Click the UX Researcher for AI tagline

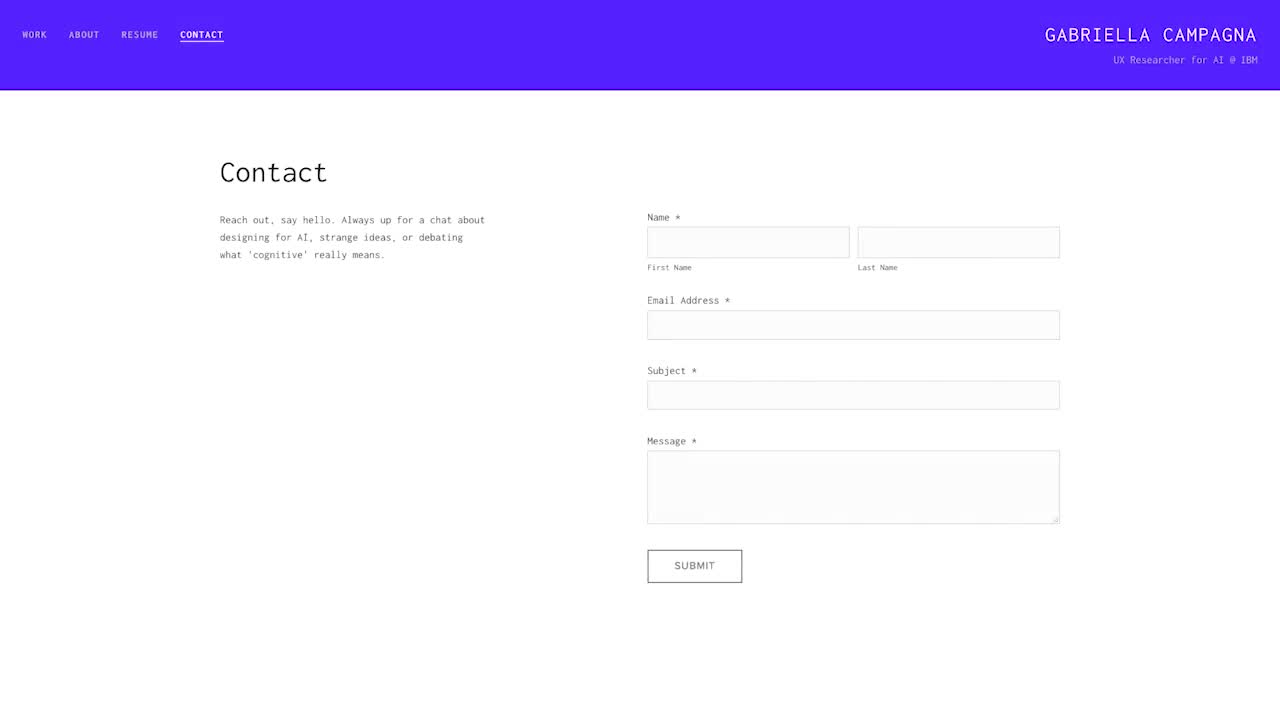click(1185, 60)
